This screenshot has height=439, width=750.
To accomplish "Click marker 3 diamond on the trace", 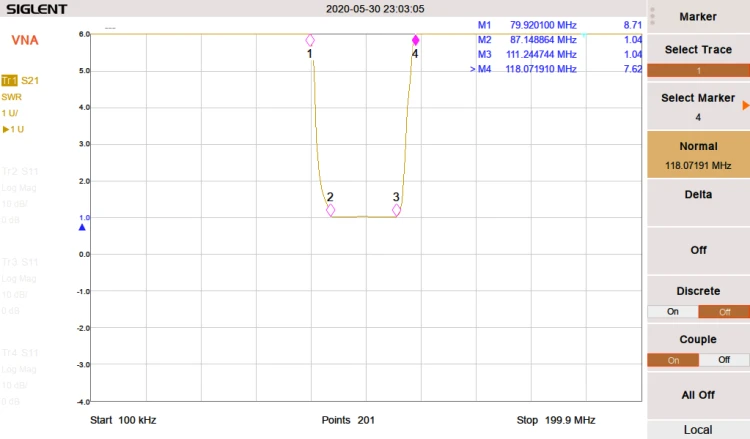I will pyautogui.click(x=397, y=210).
